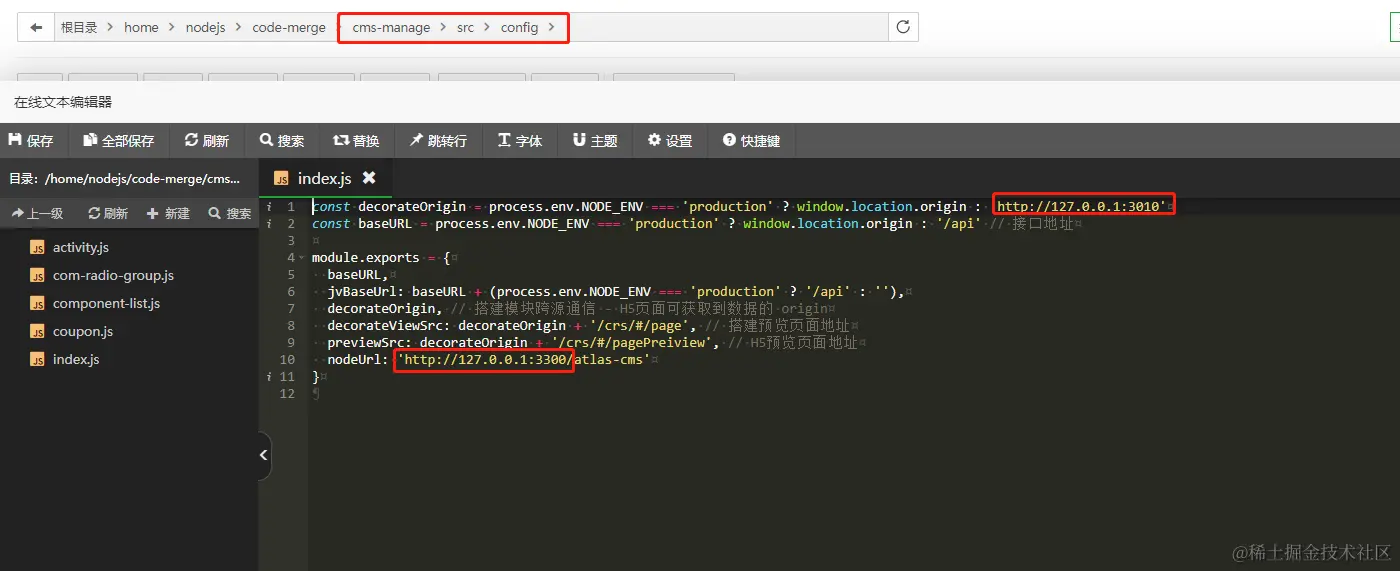
Task: Place cursor on 'http://127.0.0.1:3010' string
Action: point(1081,206)
